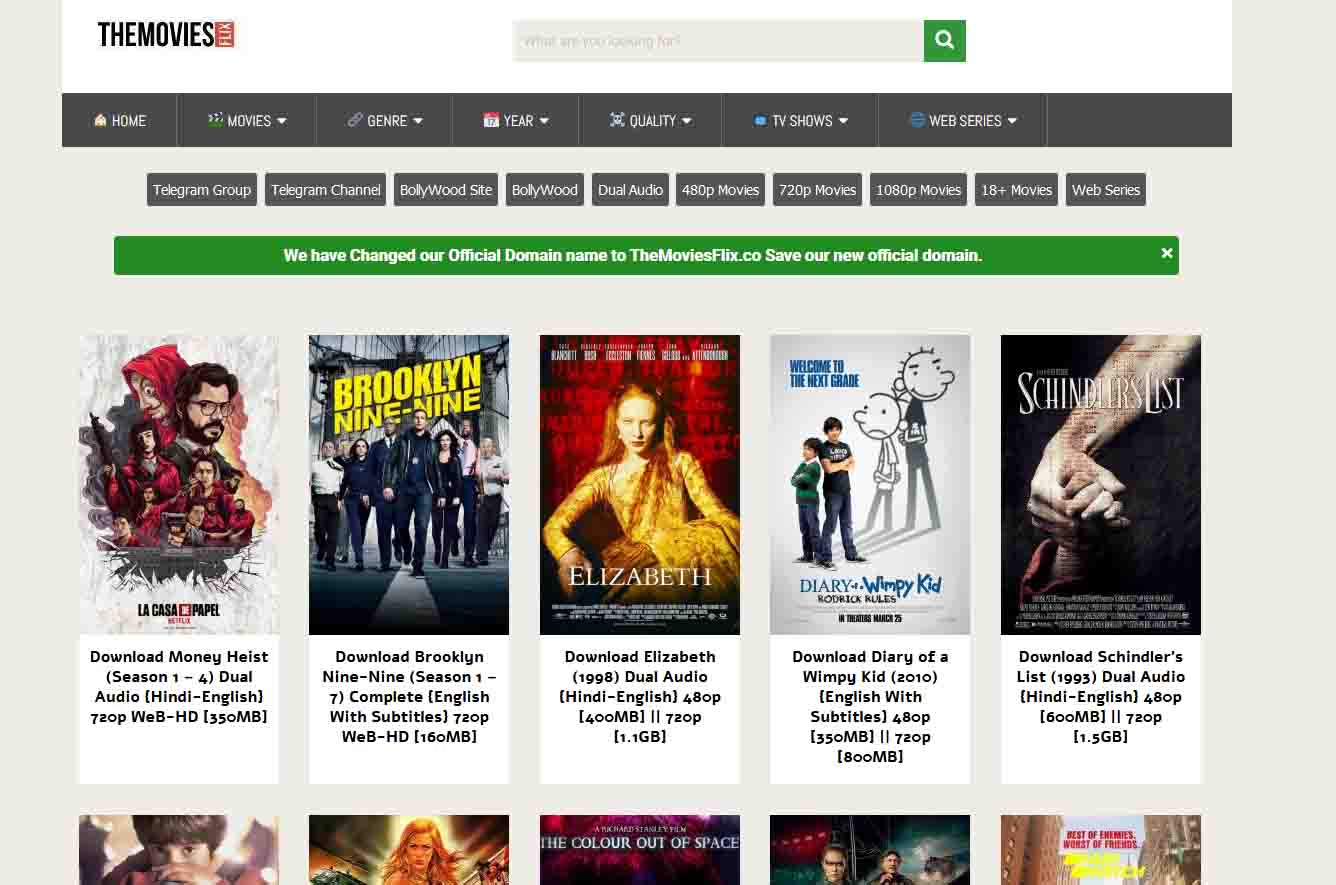Click Download Schindler's List (1993) link
The image size is (1336, 885).
pyautogui.click(x=1101, y=697)
